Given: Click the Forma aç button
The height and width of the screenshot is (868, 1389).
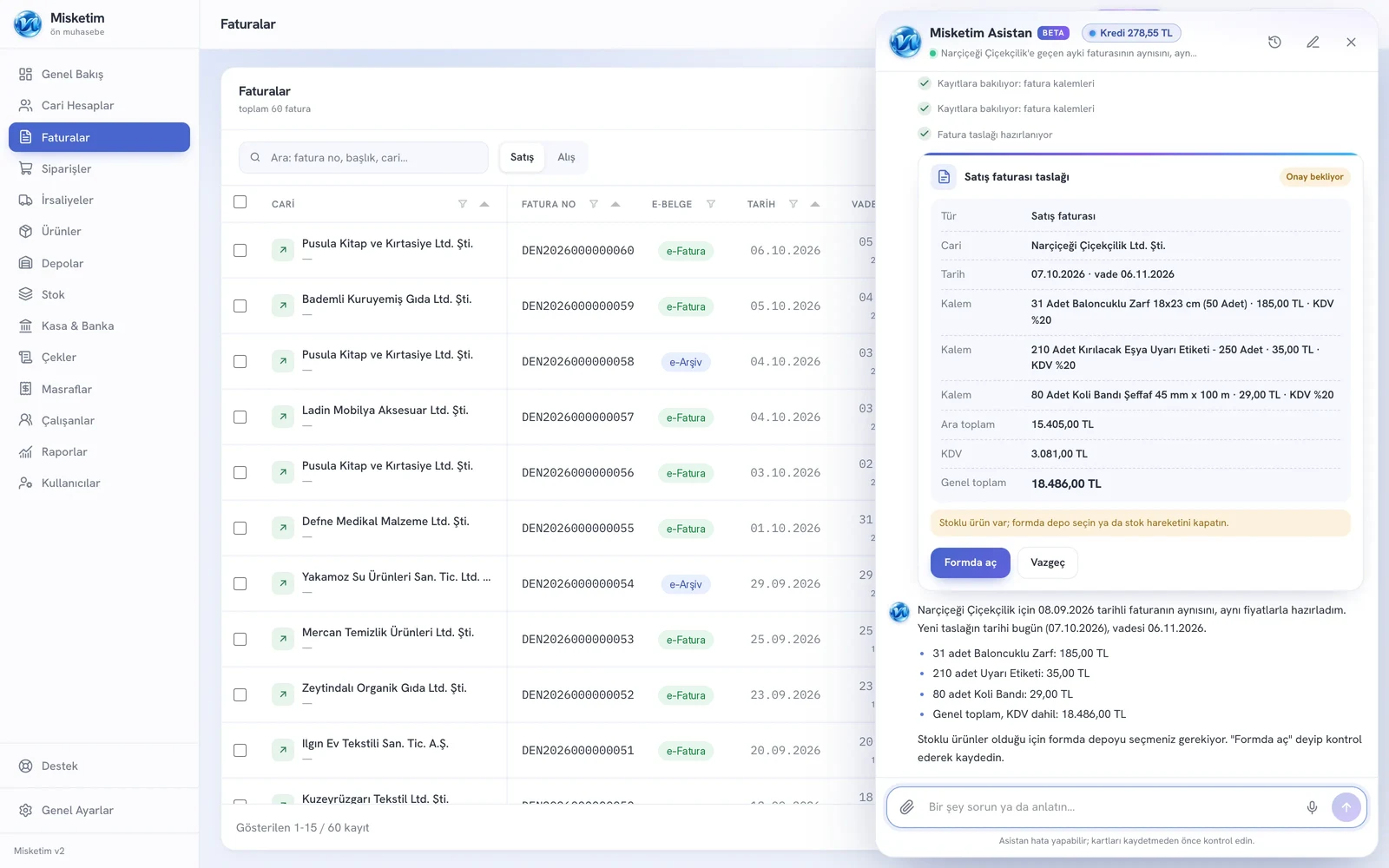Looking at the screenshot, I should coord(971,562).
